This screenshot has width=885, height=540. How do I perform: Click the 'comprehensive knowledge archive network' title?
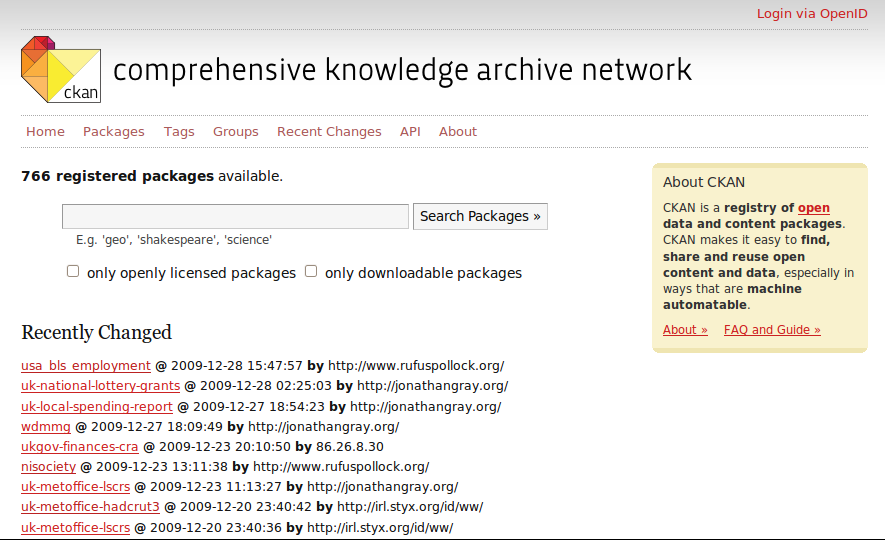(402, 71)
